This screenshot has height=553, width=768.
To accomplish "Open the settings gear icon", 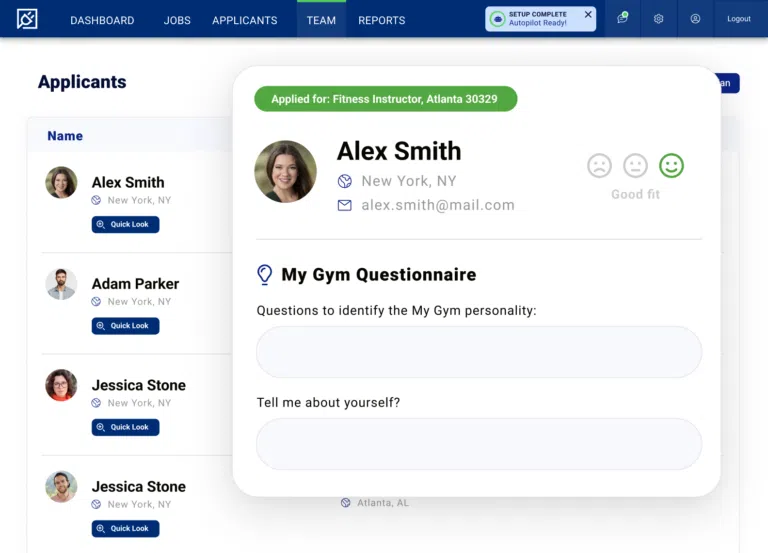I will [x=658, y=19].
